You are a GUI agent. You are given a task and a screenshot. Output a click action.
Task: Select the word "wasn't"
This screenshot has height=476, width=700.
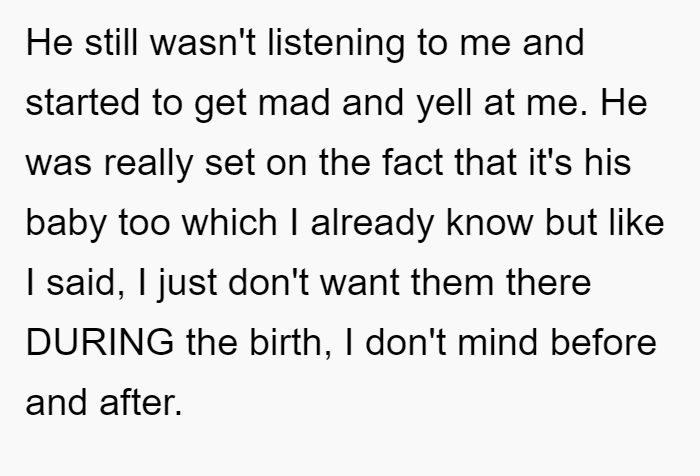[203, 43]
